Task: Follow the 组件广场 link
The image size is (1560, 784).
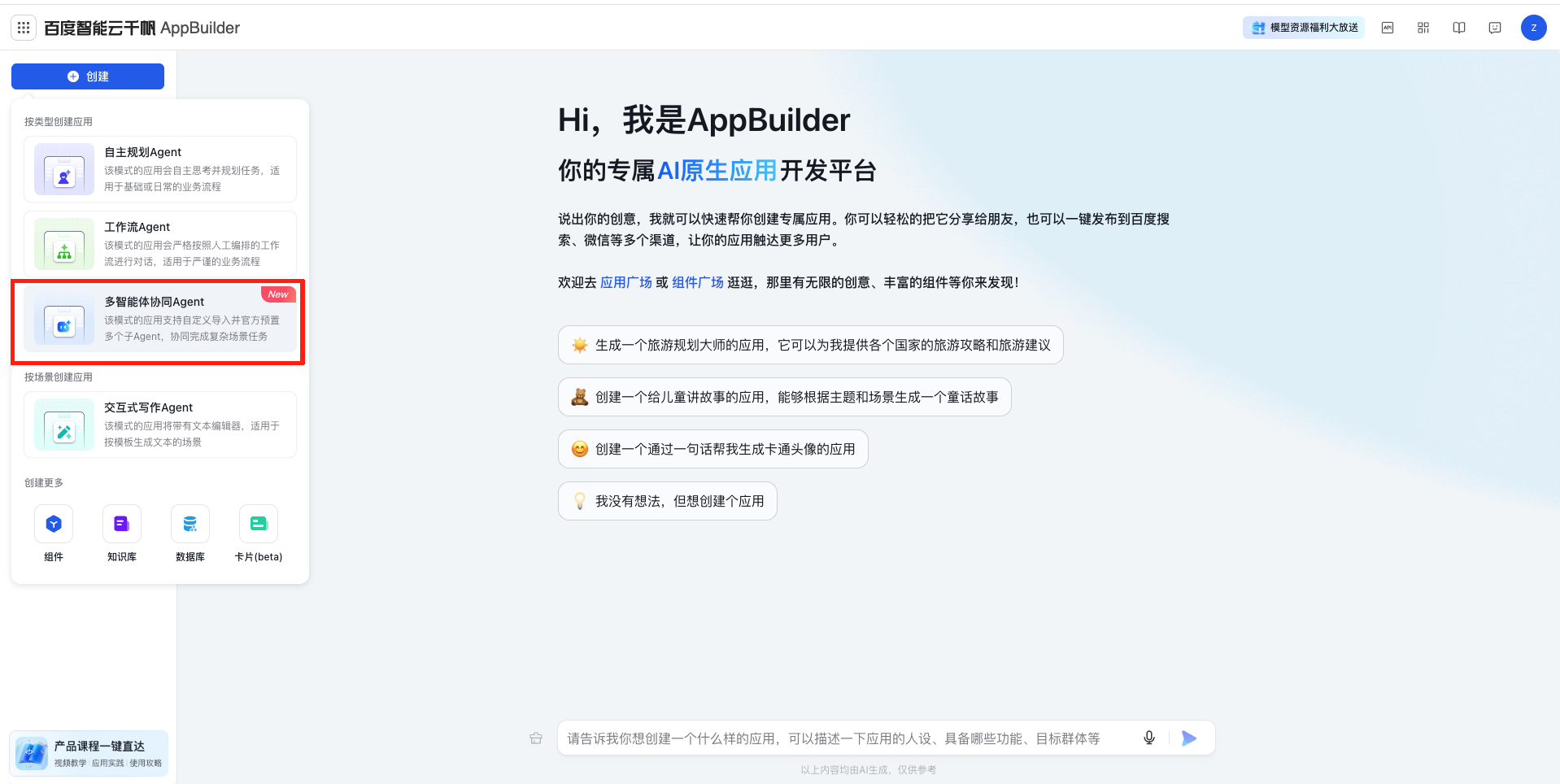Action: [698, 282]
